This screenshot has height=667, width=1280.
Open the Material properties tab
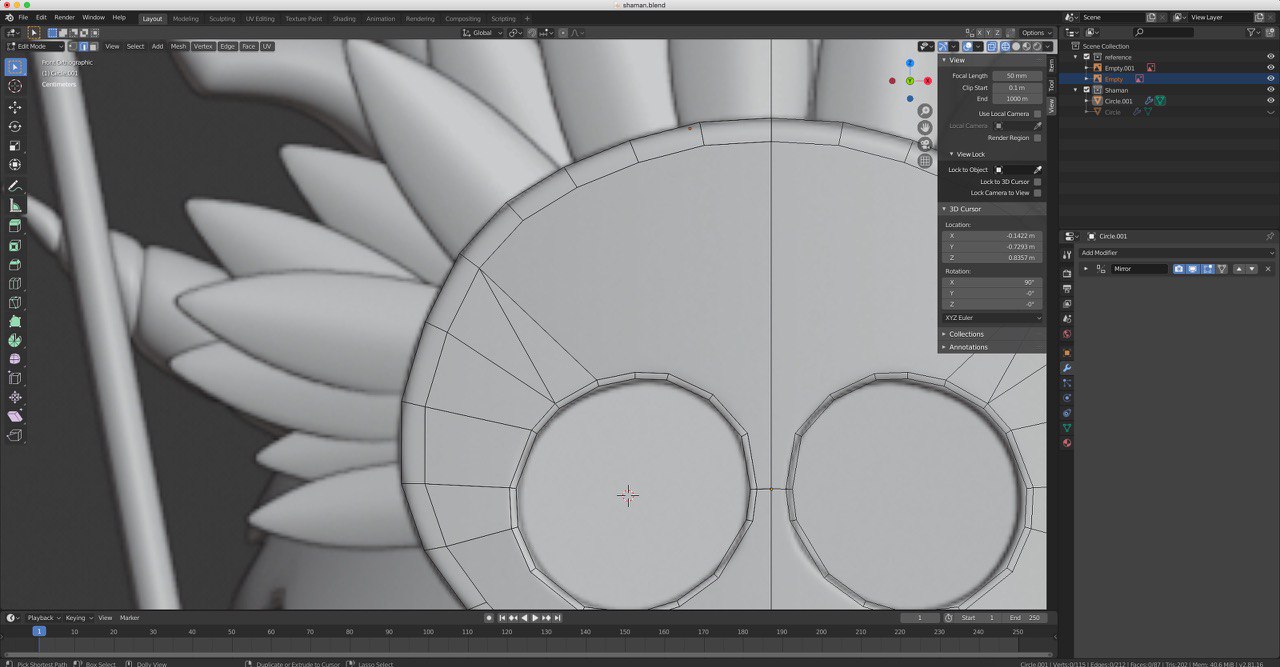coord(1067,443)
